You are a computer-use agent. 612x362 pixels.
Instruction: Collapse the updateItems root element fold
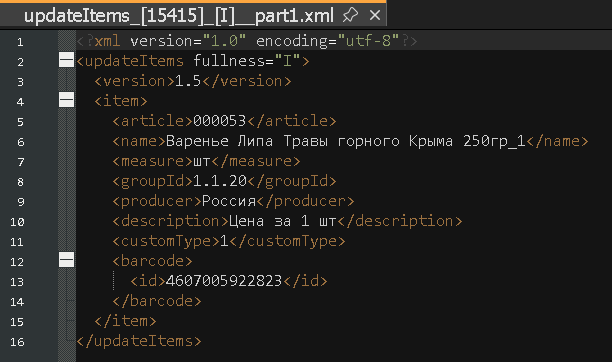(x=66, y=60)
